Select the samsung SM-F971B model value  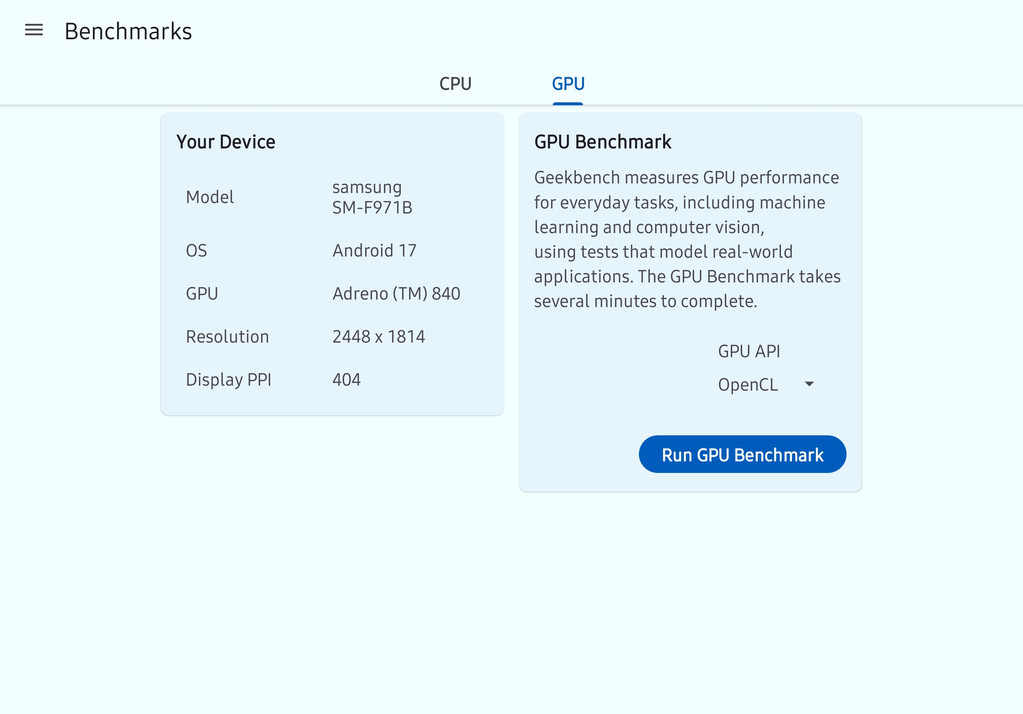[x=372, y=197]
